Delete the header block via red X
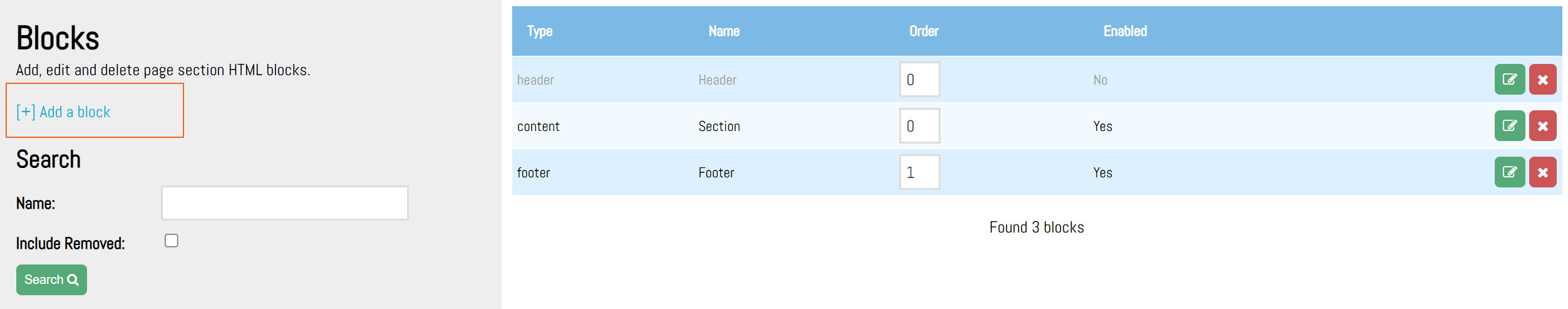Viewport: 1568px width, 309px height. click(x=1542, y=80)
